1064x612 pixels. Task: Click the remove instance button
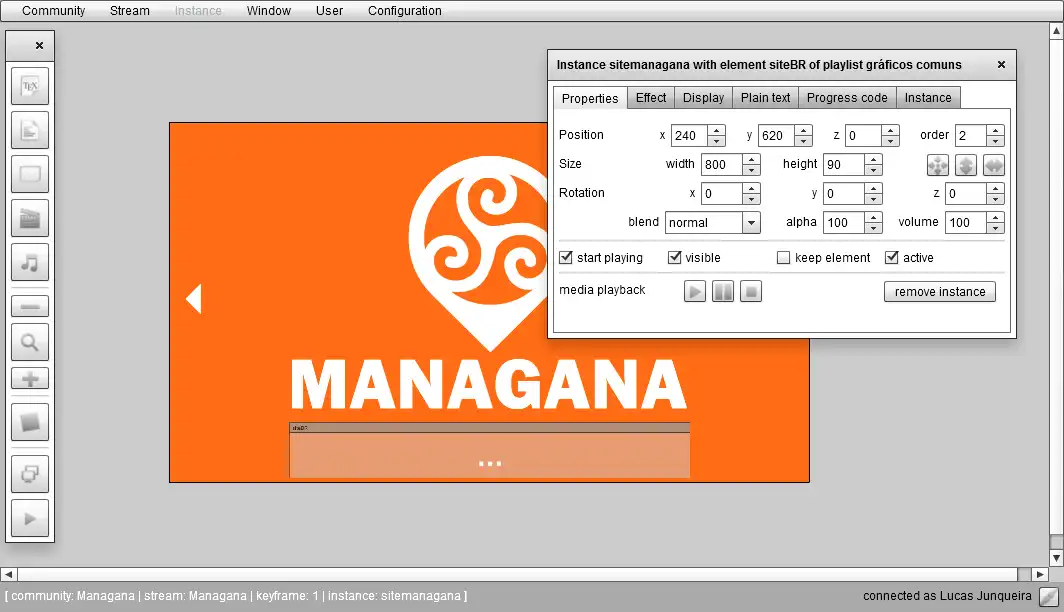click(x=940, y=292)
